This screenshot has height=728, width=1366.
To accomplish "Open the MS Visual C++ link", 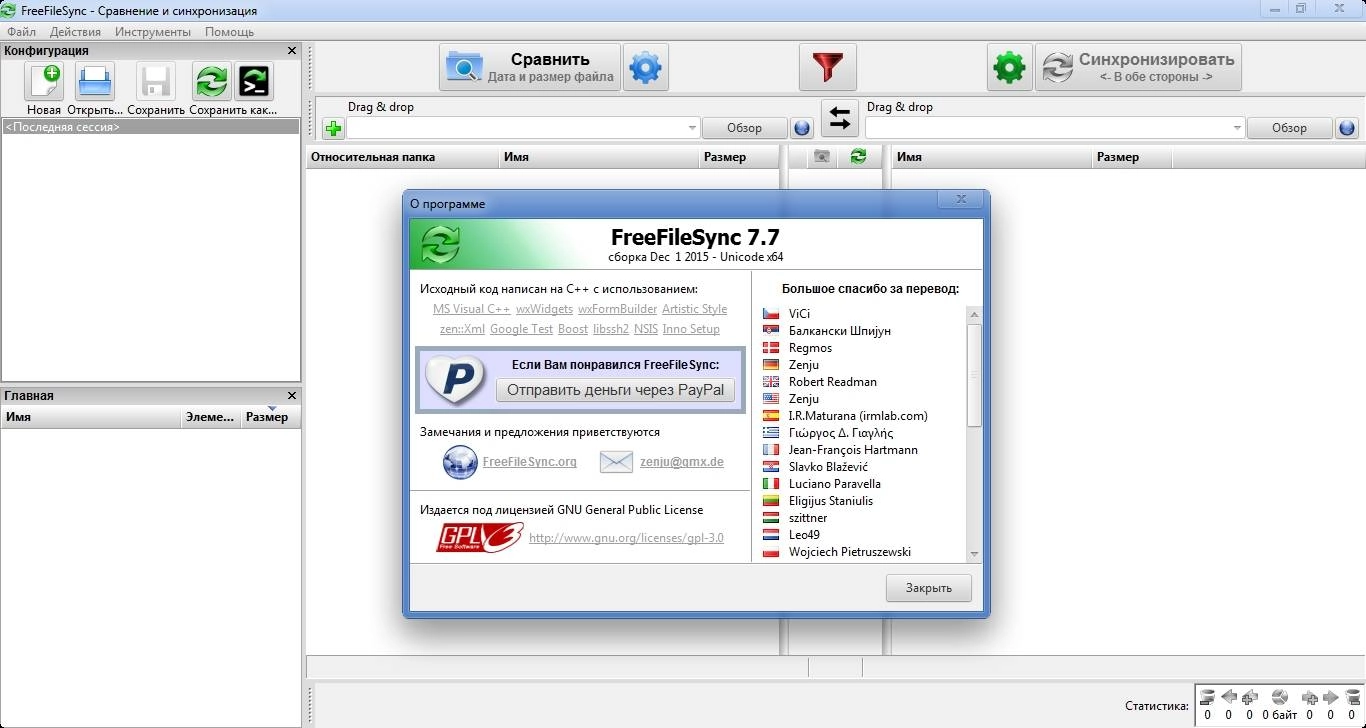I will coord(471,309).
